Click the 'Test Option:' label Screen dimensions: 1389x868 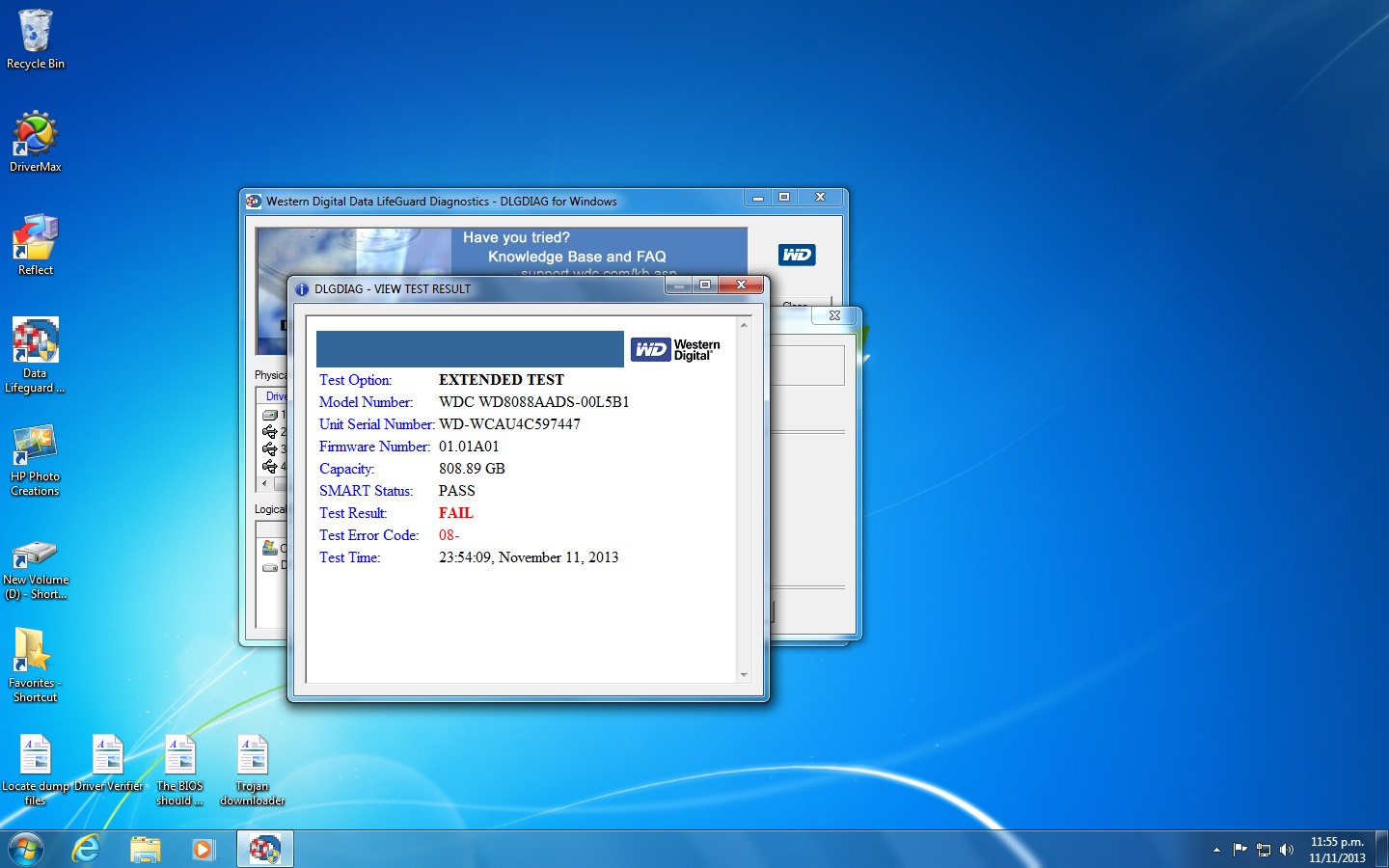355,380
